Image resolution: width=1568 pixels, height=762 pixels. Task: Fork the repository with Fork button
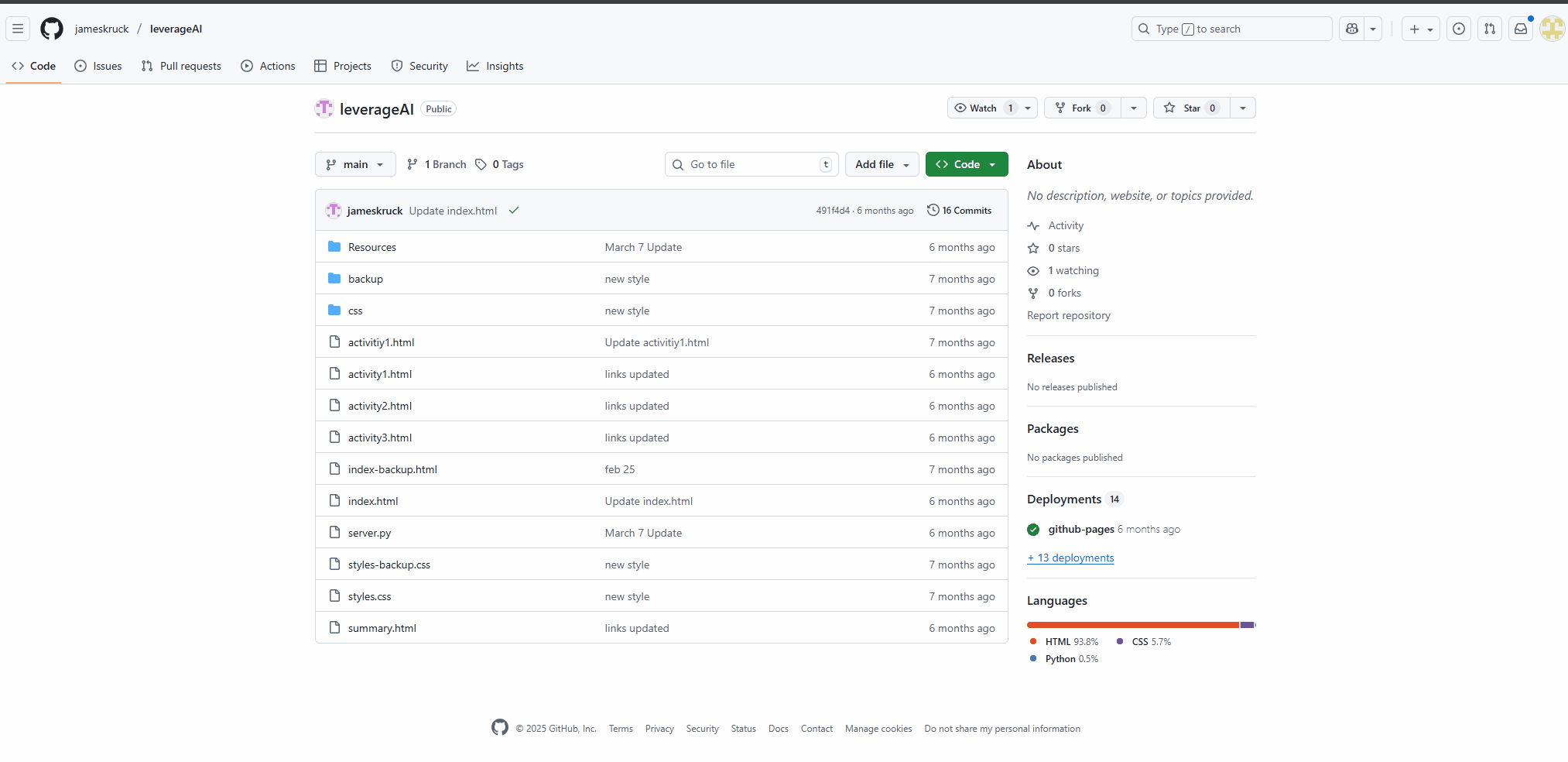click(1082, 108)
